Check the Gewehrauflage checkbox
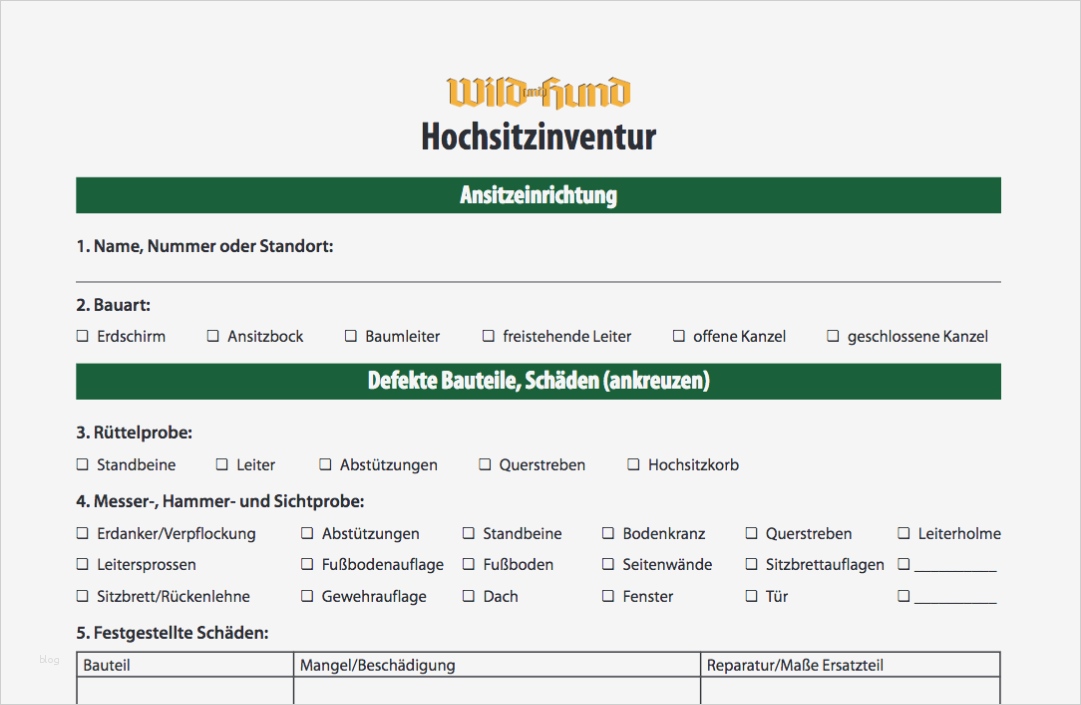The image size is (1081, 705). 307,595
